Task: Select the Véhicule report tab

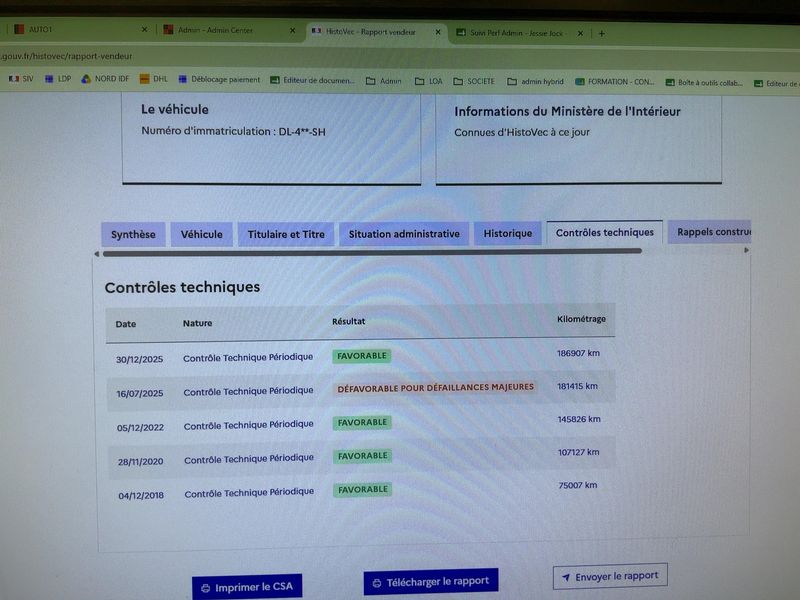Action: pos(202,234)
